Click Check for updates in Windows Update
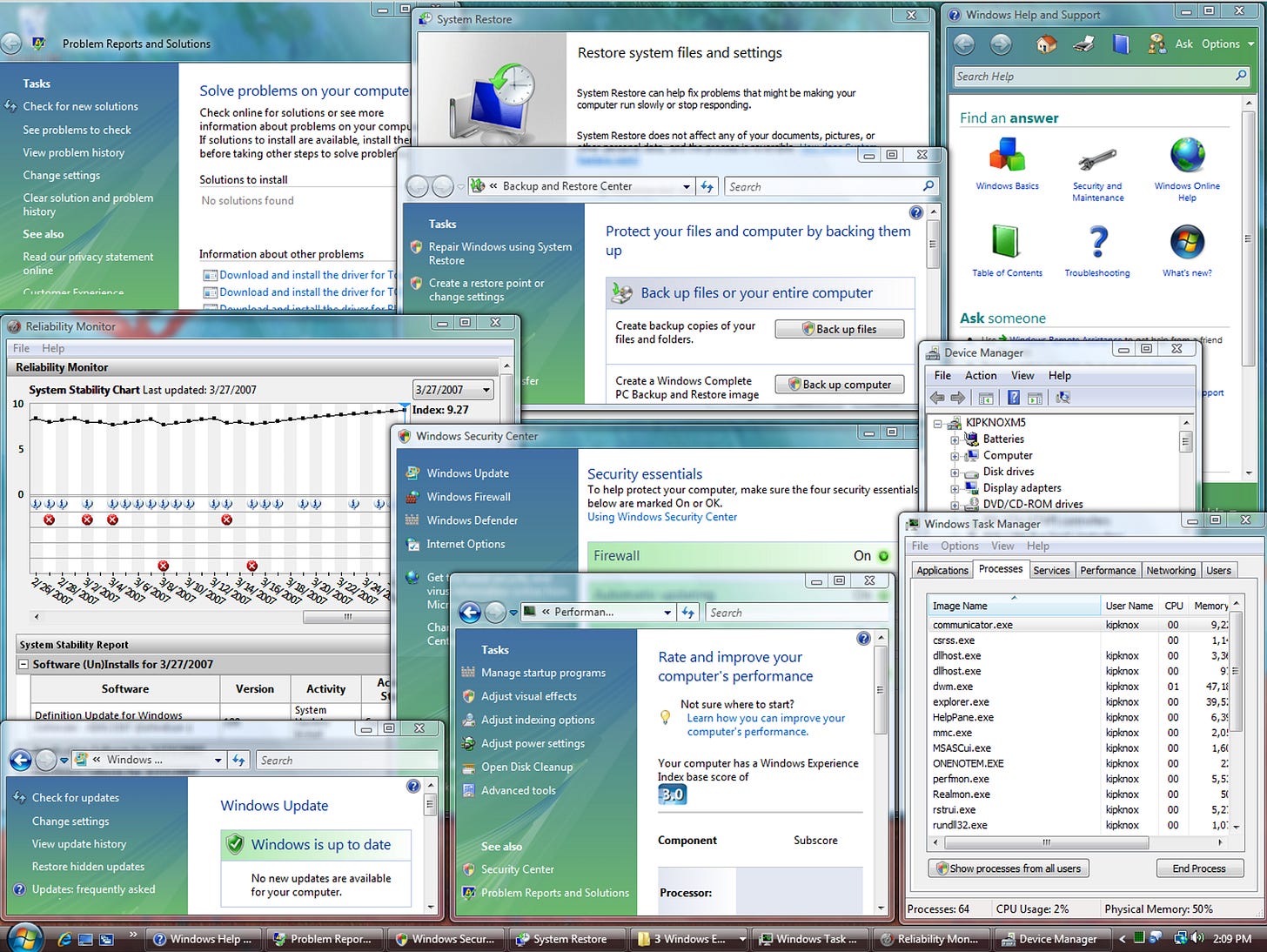Image resolution: width=1267 pixels, height=952 pixels. point(75,797)
